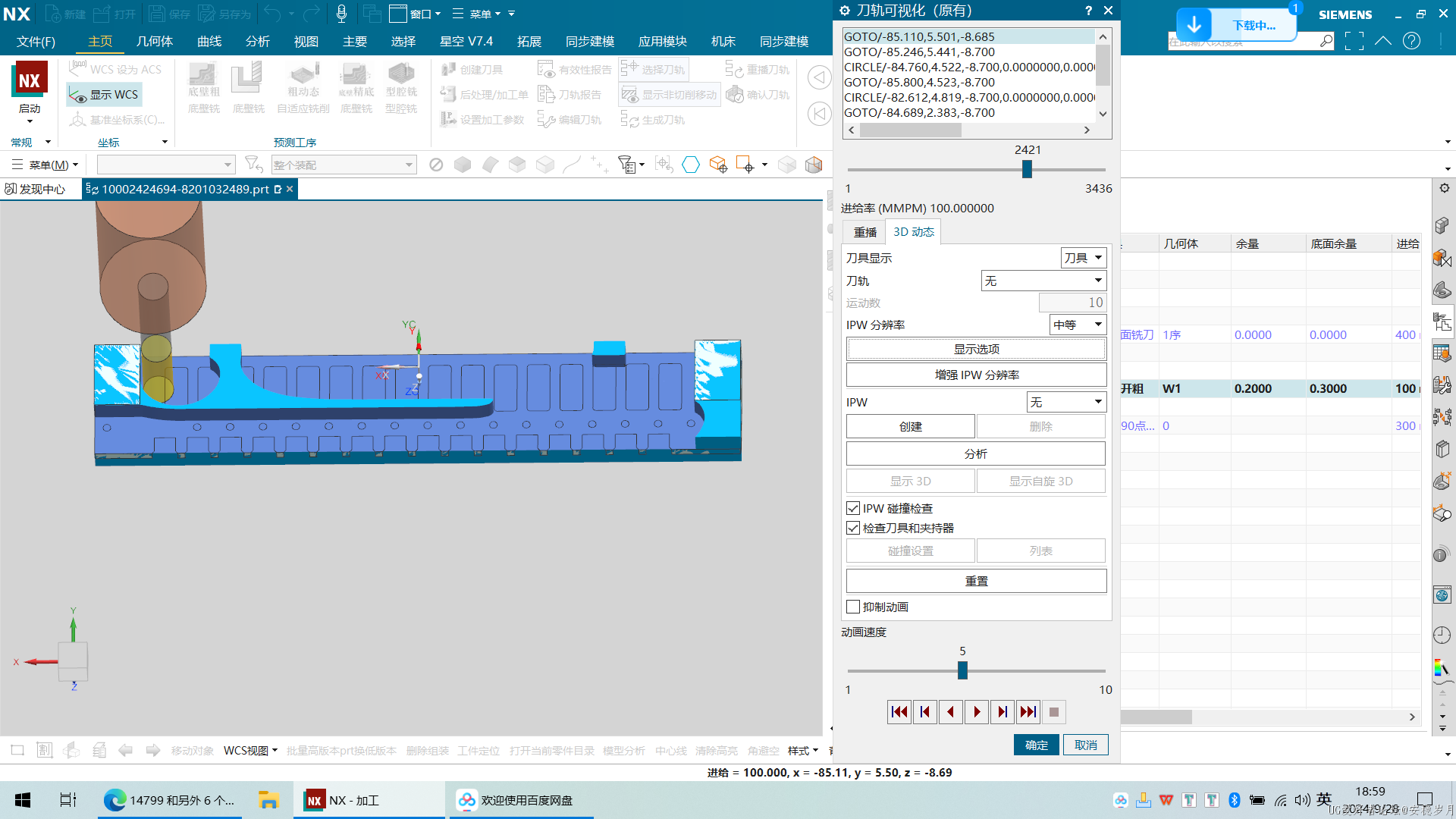Click the help circle icon in the top right

click(1411, 41)
